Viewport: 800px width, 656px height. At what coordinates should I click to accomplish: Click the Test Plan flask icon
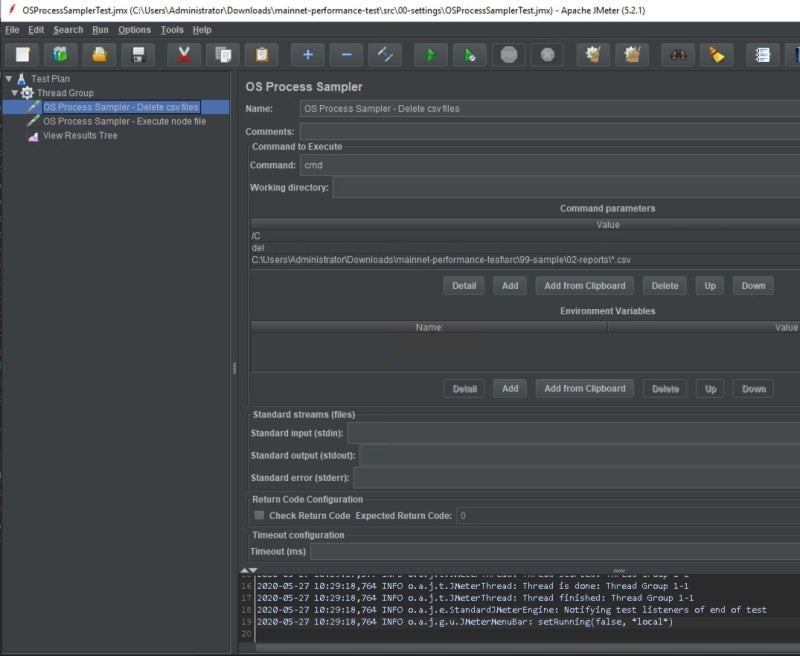pyautogui.click(x=21, y=79)
